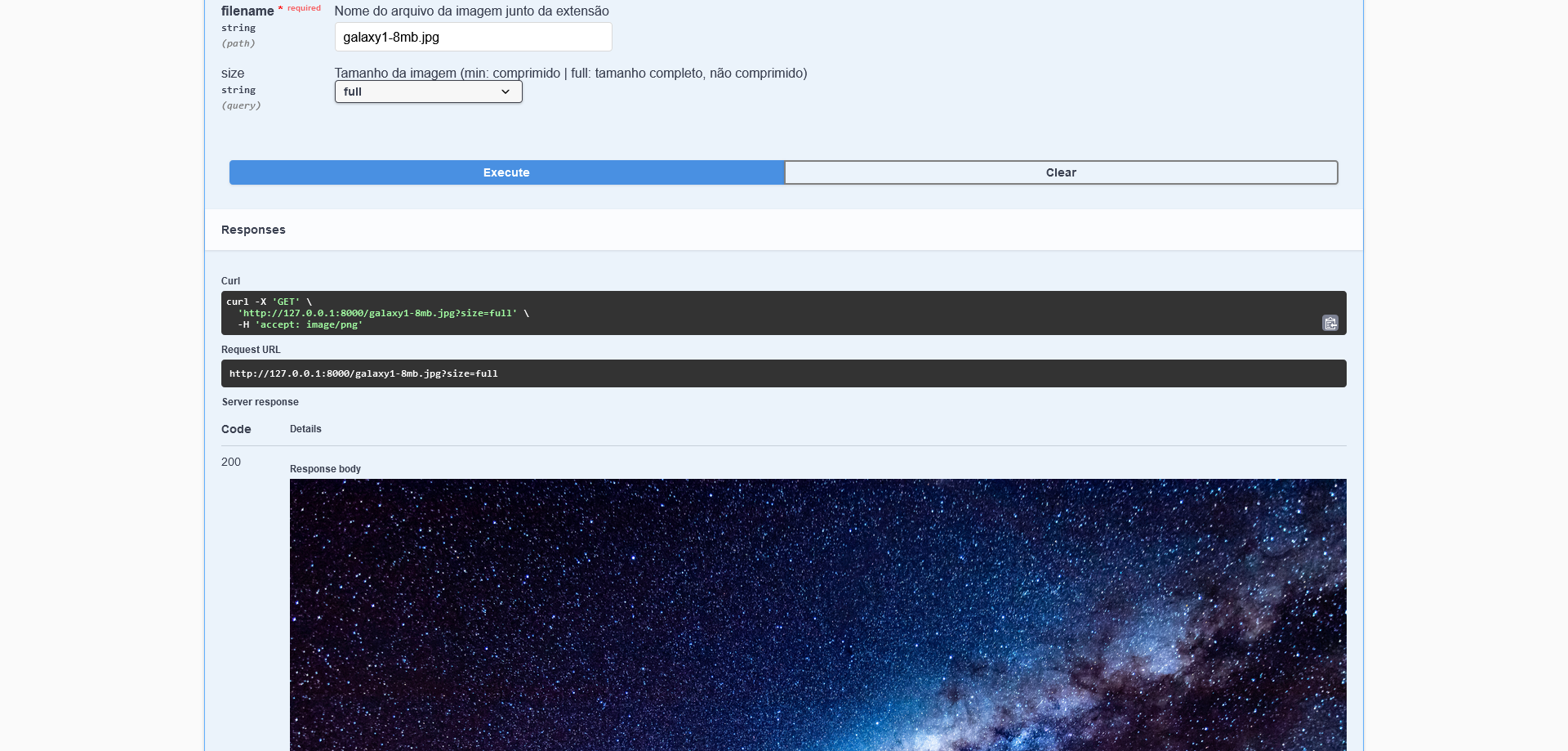Viewport: 1568px width, 751px height.
Task: Click the 'Tamanho da imagem' description text
Action: click(570, 74)
